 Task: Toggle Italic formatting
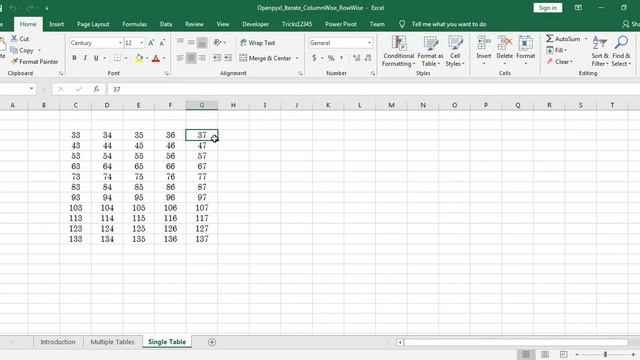[85, 58]
